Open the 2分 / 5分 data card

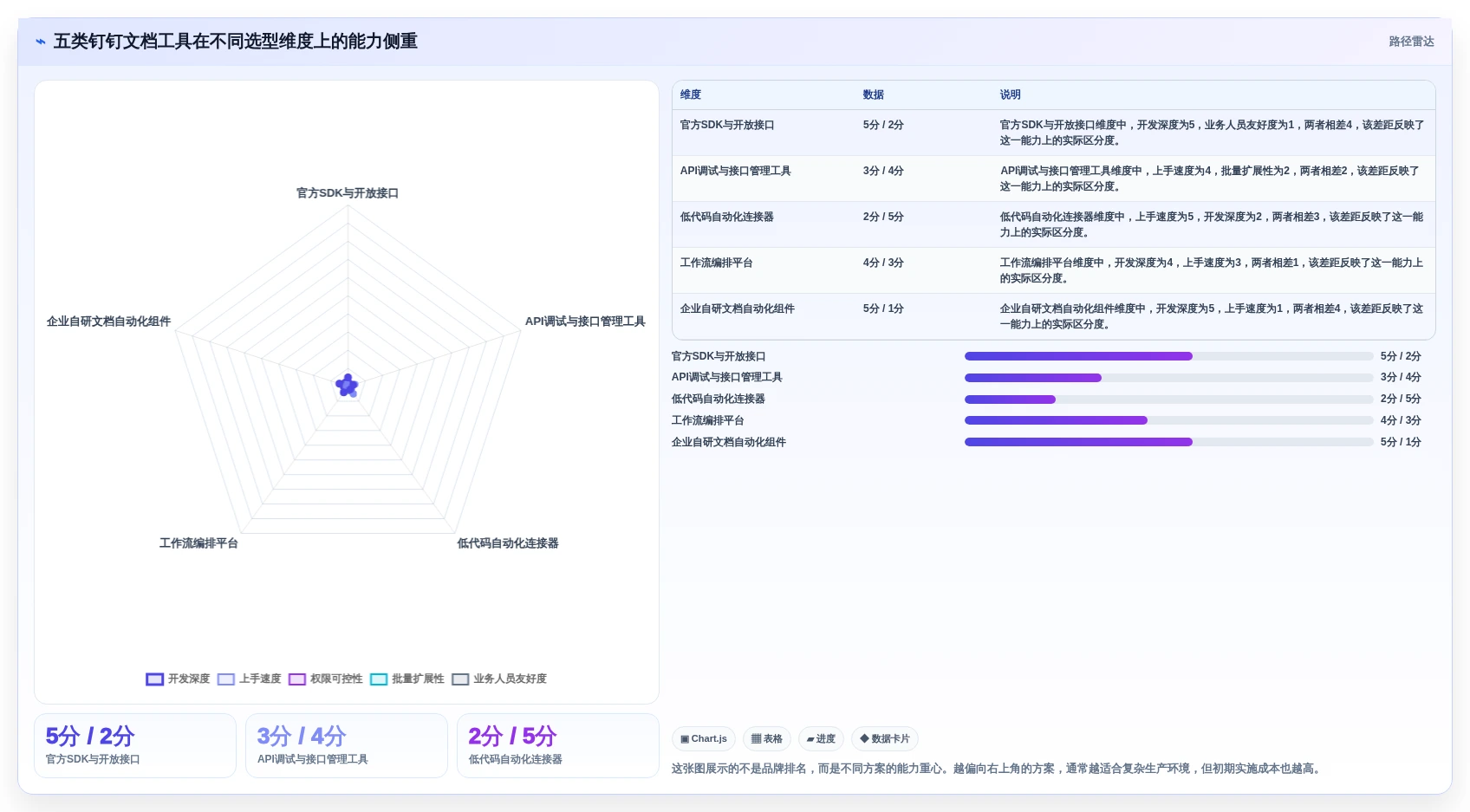pyautogui.click(x=558, y=745)
